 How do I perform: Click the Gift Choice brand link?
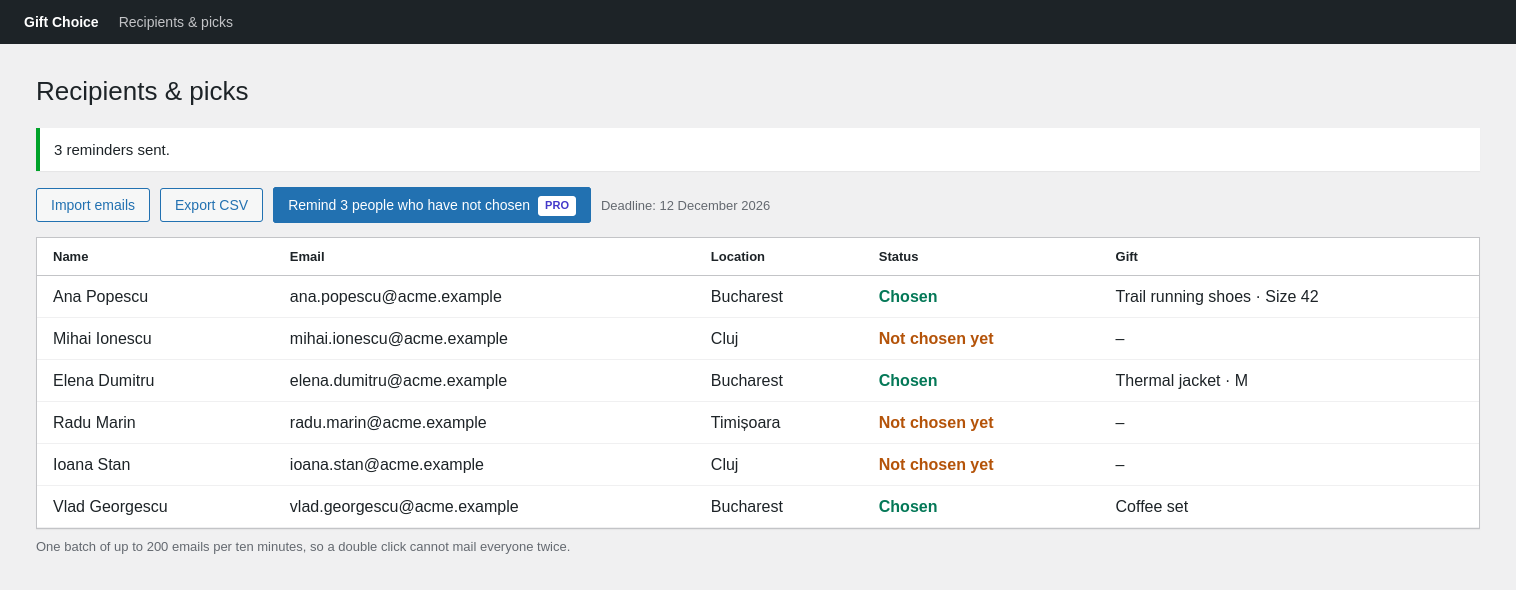click(61, 22)
